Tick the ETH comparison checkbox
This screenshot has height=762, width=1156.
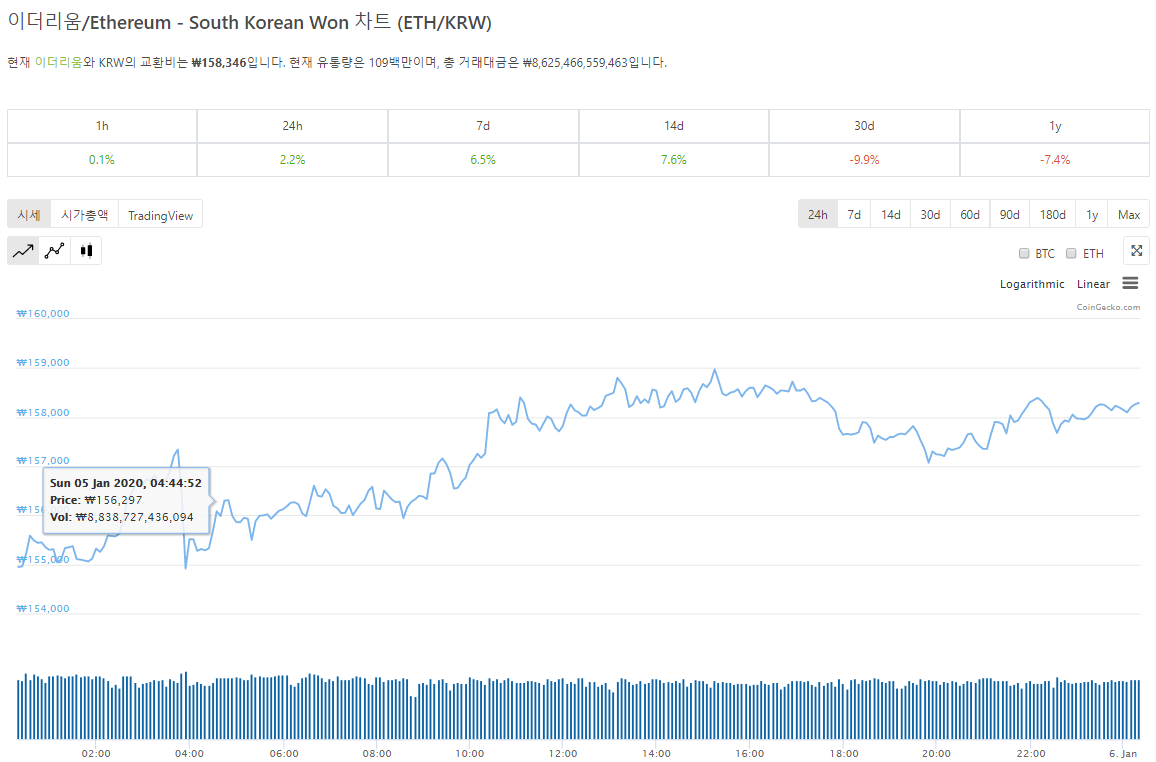click(x=1071, y=254)
